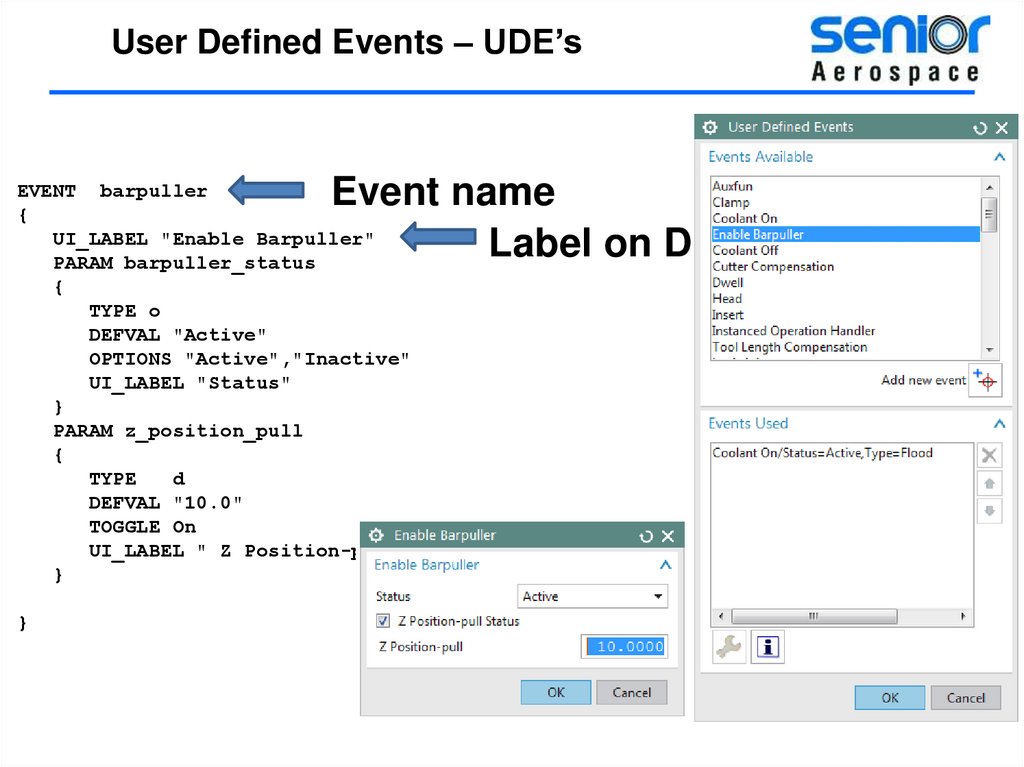This screenshot has height=767, width=1024.
Task: Select Instanced Operation Handler event
Action: (x=846, y=331)
